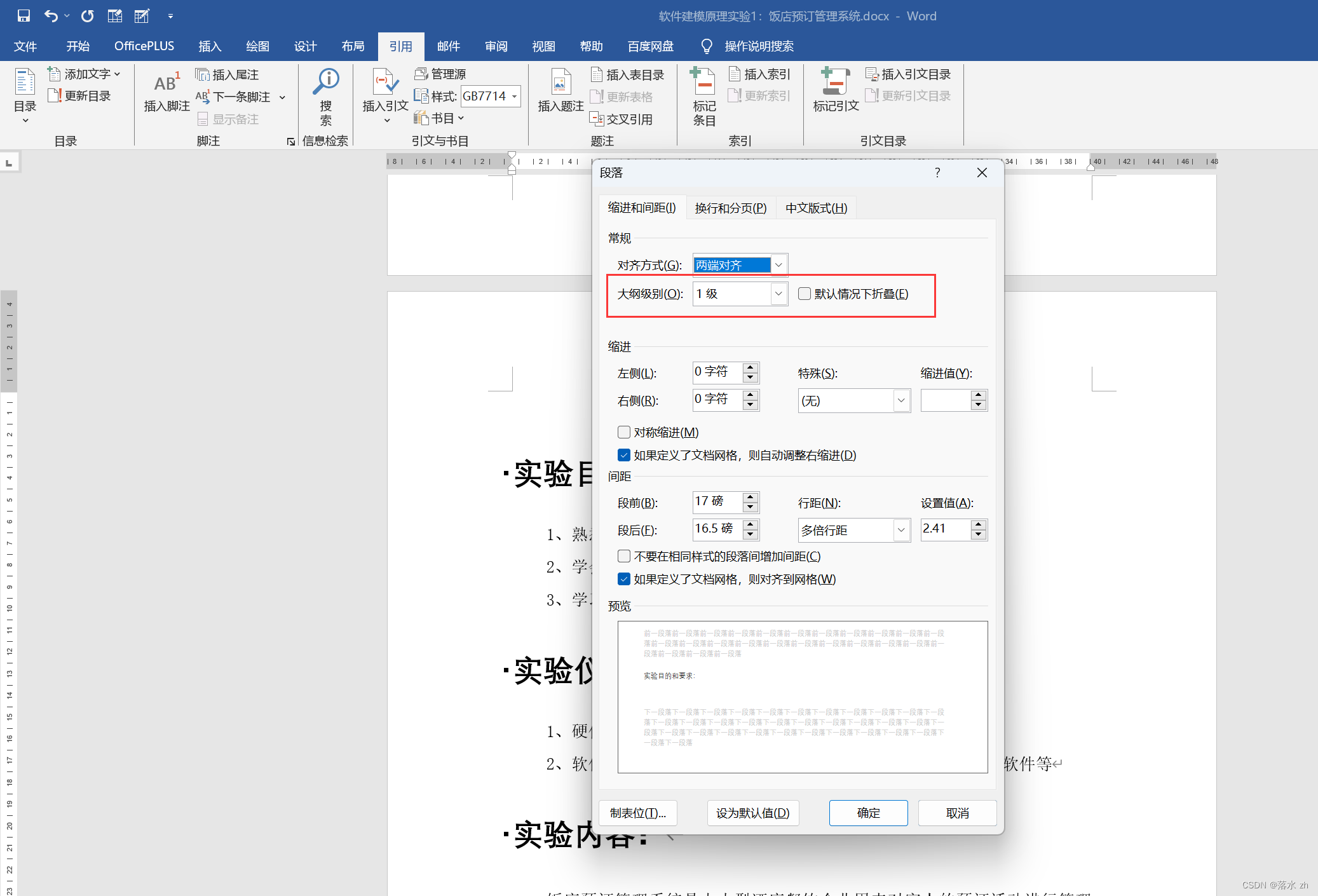The width and height of the screenshot is (1318, 896).
Task: Click the Undo arrow icon
Action: tap(51, 16)
